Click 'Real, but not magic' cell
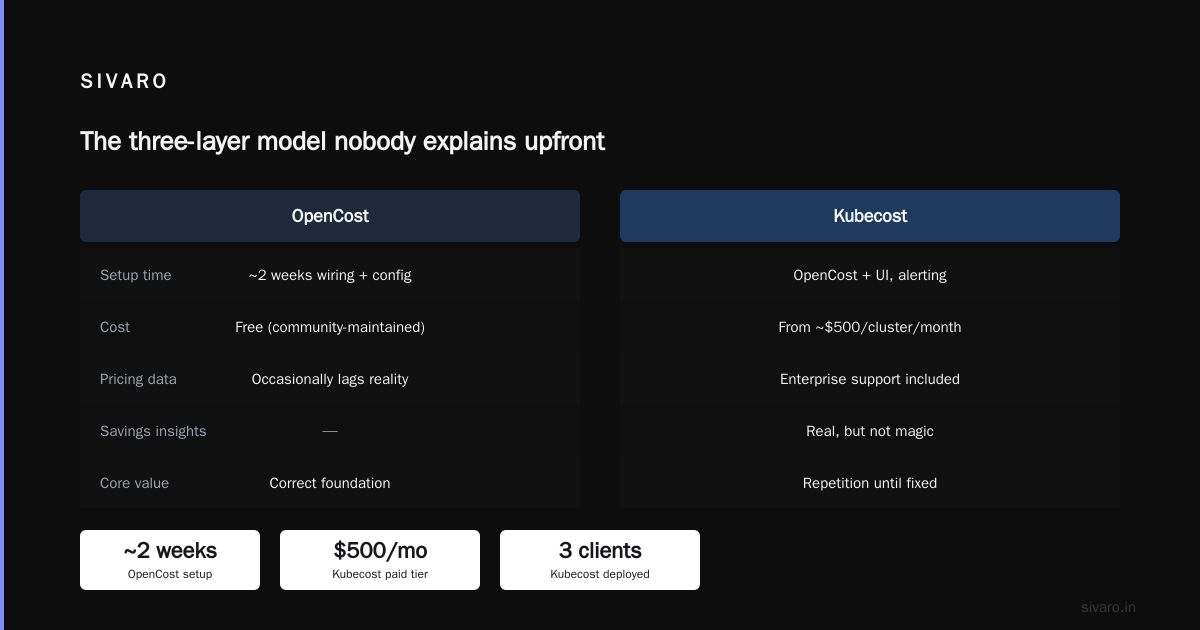 pyautogui.click(x=870, y=431)
